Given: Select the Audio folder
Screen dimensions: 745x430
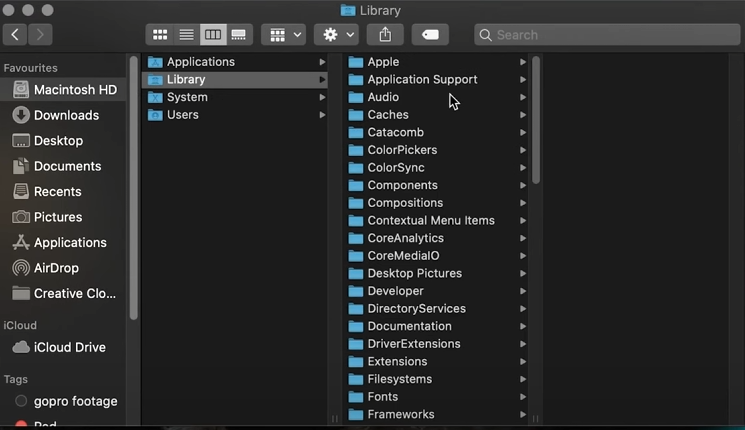Looking at the screenshot, I should coord(436,97).
